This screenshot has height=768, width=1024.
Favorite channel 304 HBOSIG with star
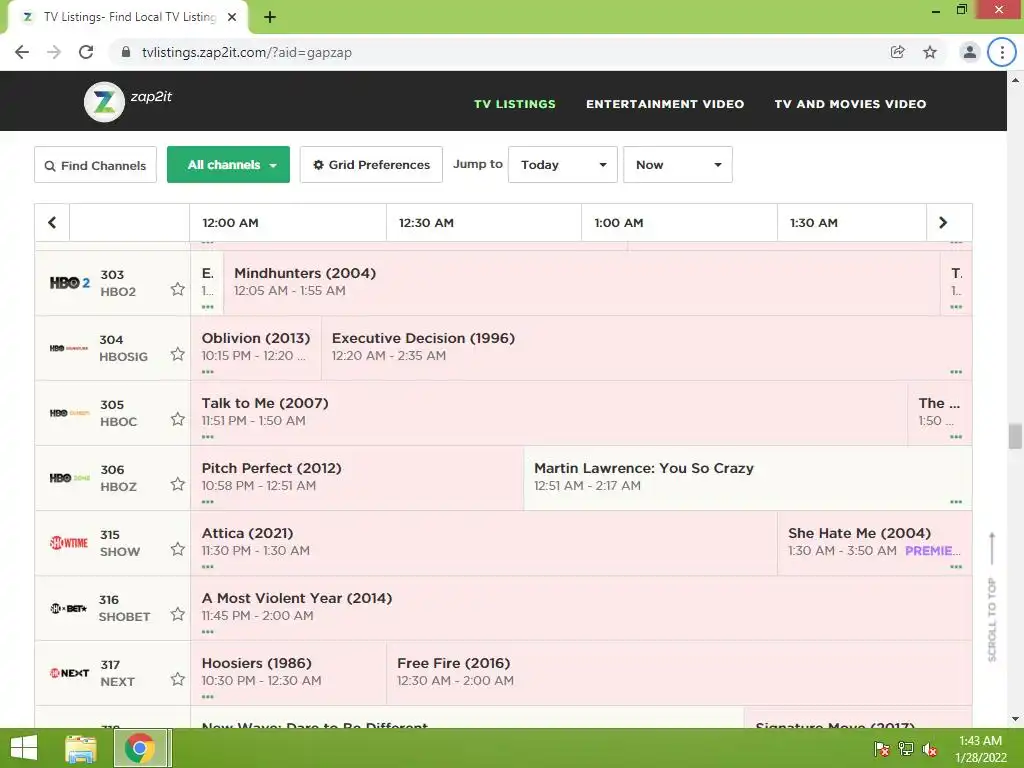click(178, 354)
